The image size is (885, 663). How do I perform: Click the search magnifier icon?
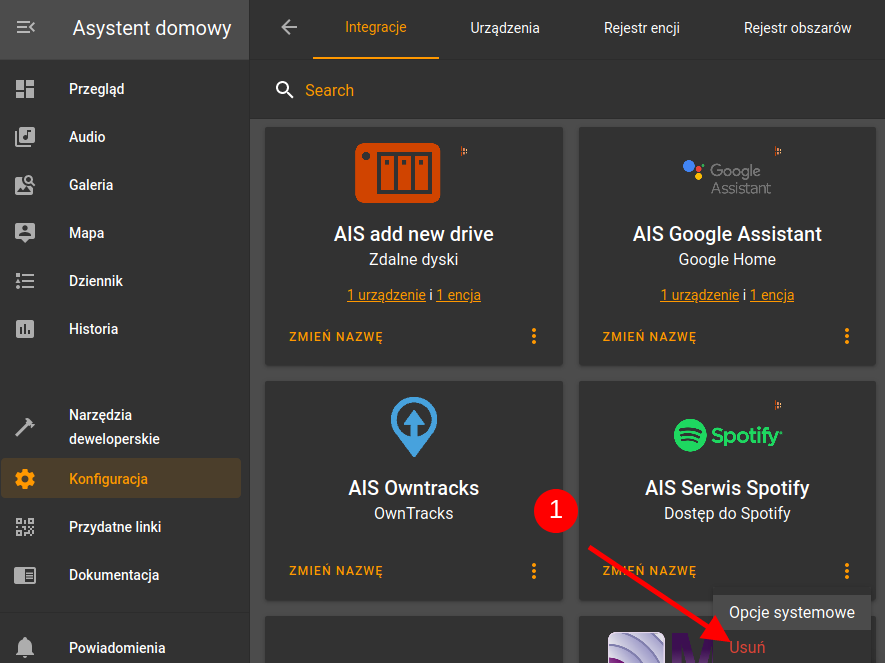284,90
